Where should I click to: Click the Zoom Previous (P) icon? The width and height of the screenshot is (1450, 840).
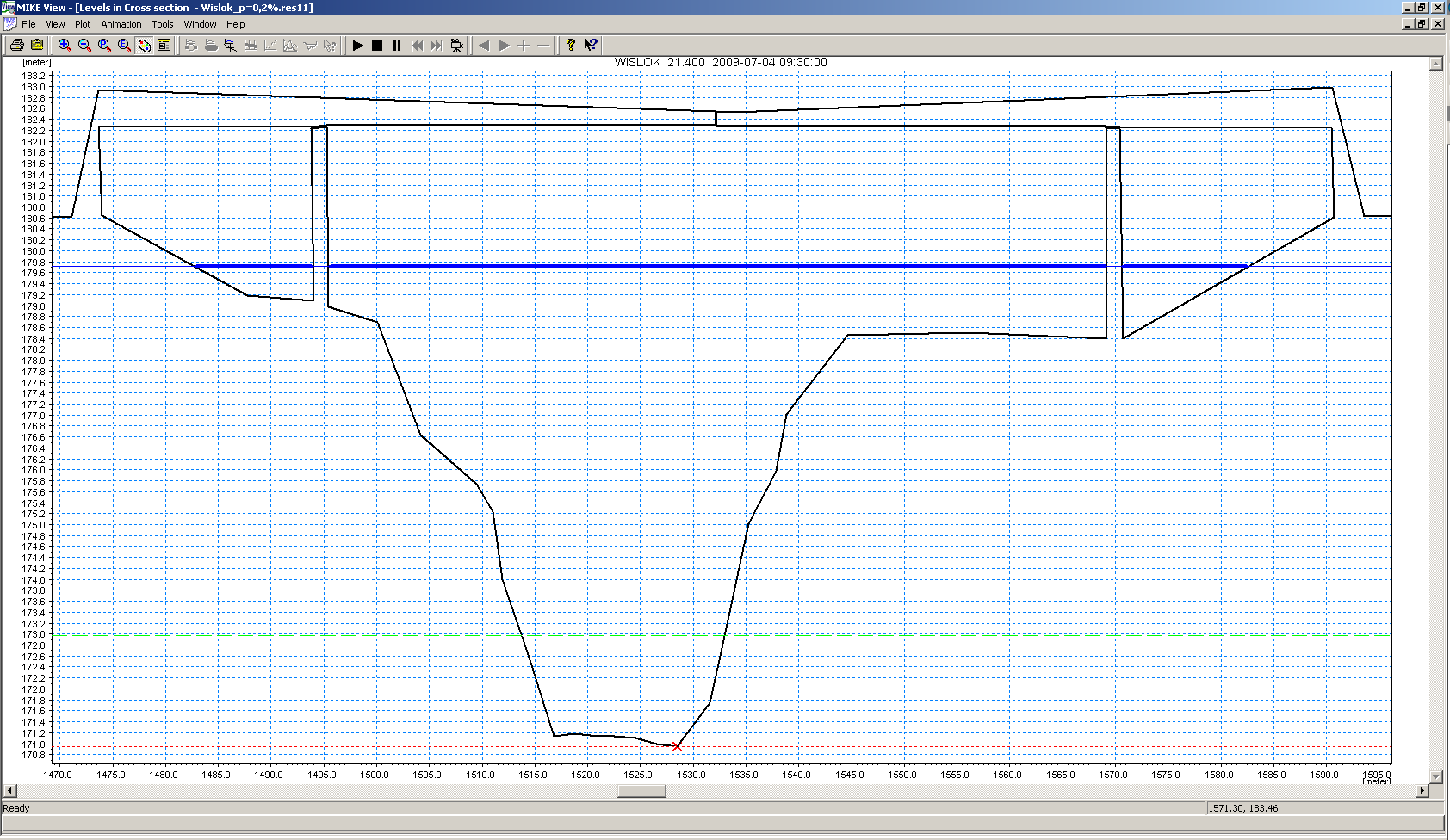tap(104, 45)
